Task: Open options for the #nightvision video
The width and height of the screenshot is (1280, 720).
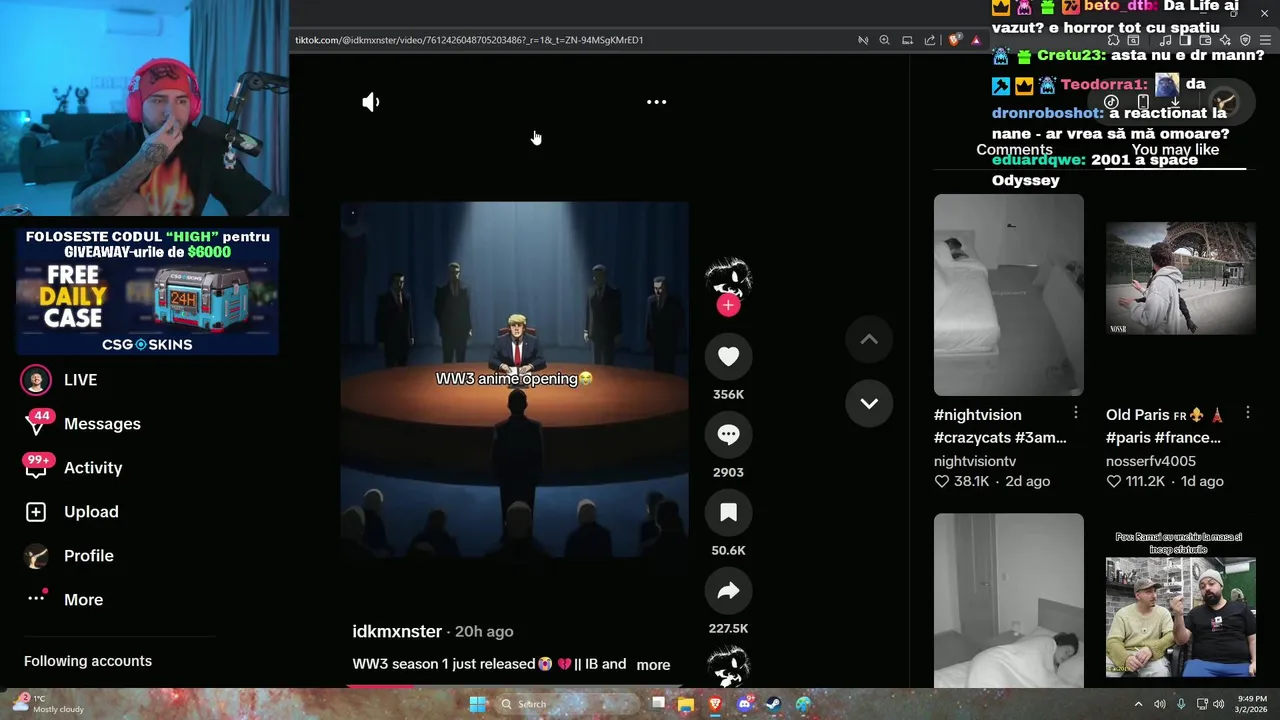Action: tap(1076, 413)
